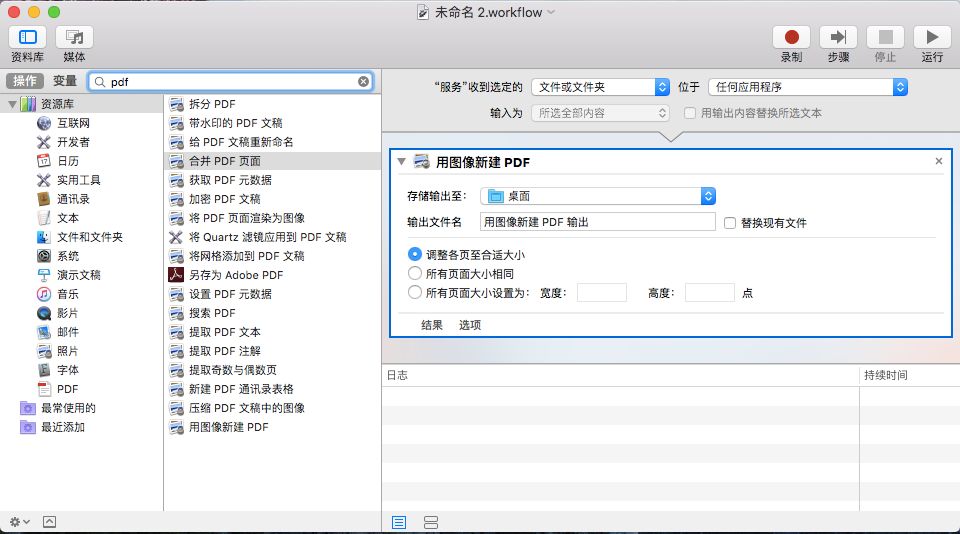Click the 输出文件名 text field

coord(597,222)
